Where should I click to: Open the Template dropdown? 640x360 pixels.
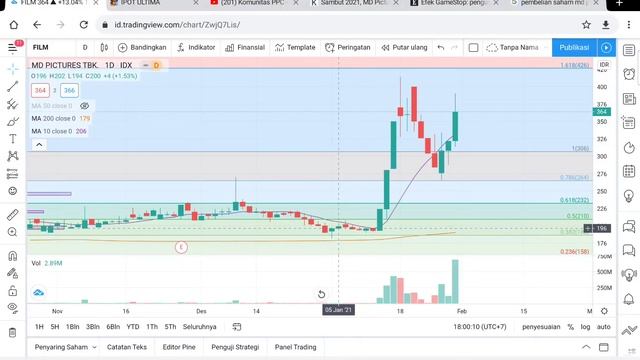[x=295, y=48]
